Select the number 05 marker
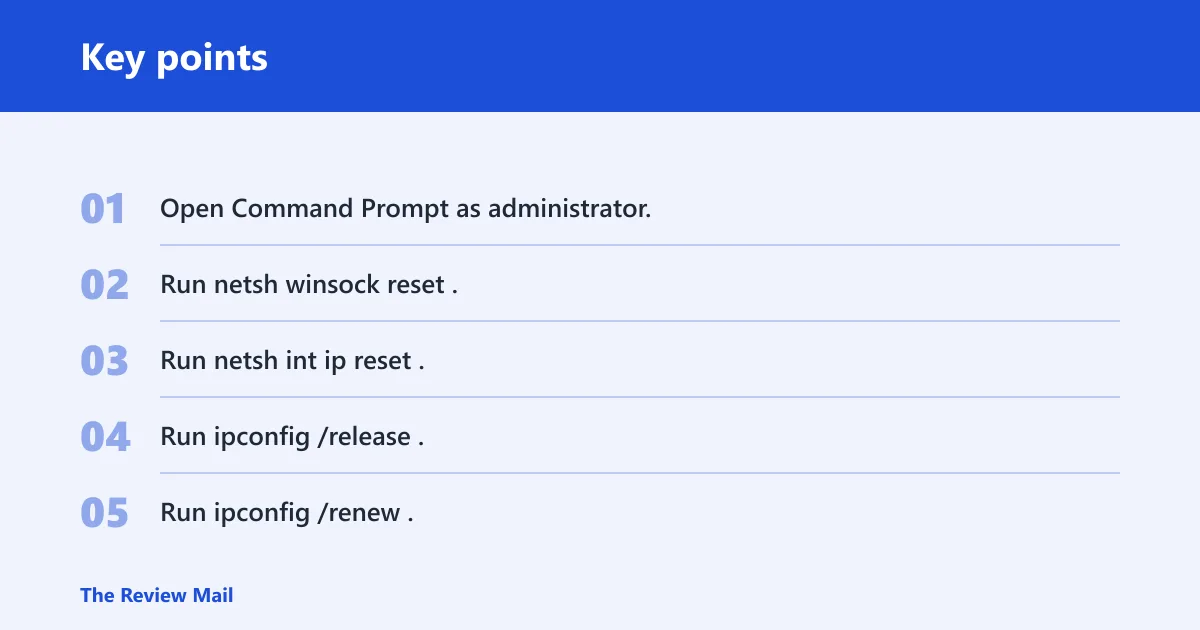 [x=105, y=514]
